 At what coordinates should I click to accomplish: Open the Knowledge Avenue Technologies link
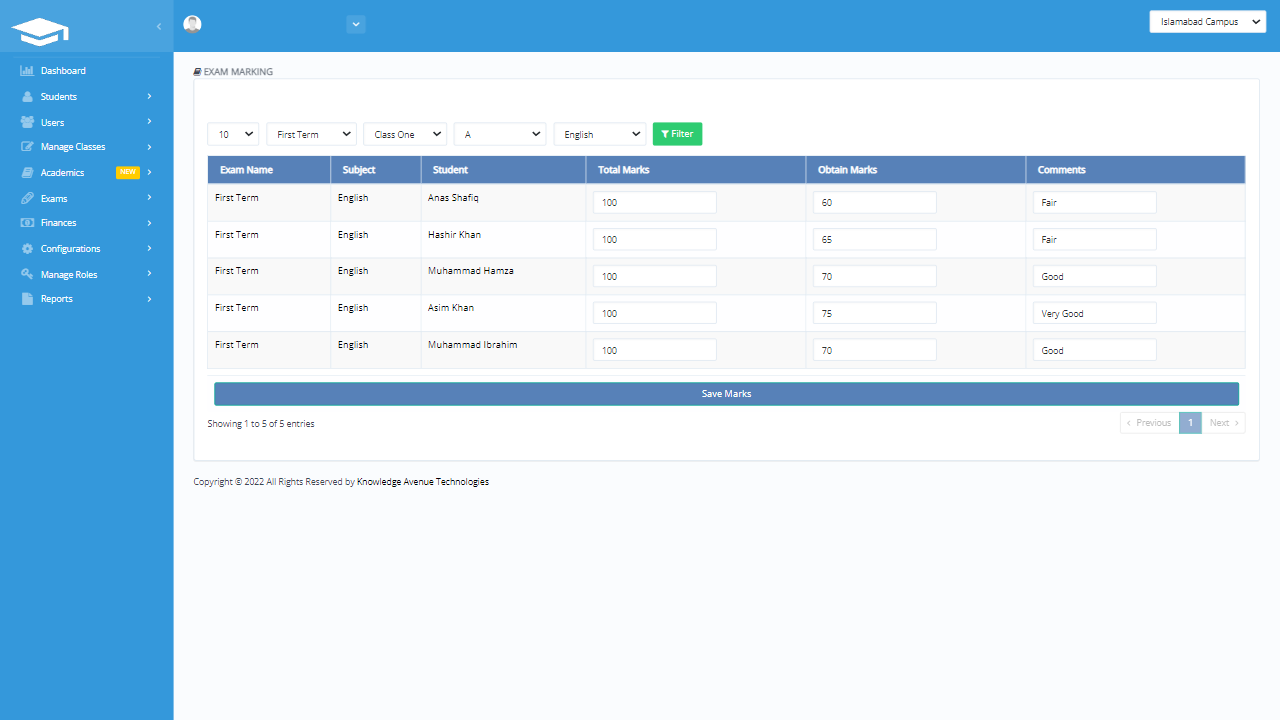point(422,481)
